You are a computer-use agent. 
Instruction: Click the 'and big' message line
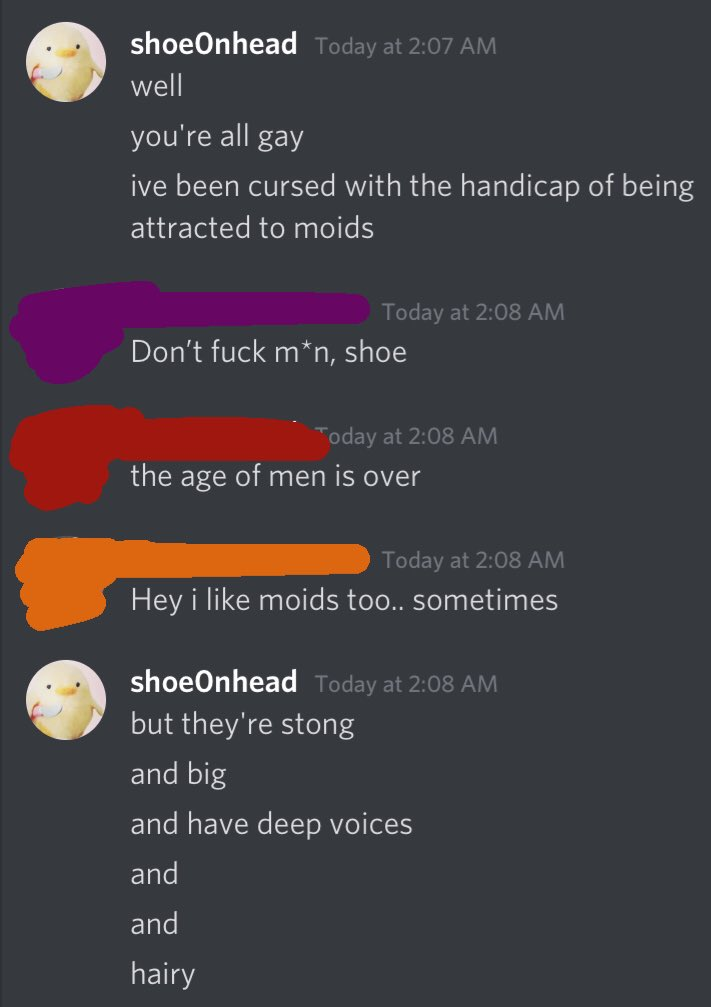click(x=179, y=775)
